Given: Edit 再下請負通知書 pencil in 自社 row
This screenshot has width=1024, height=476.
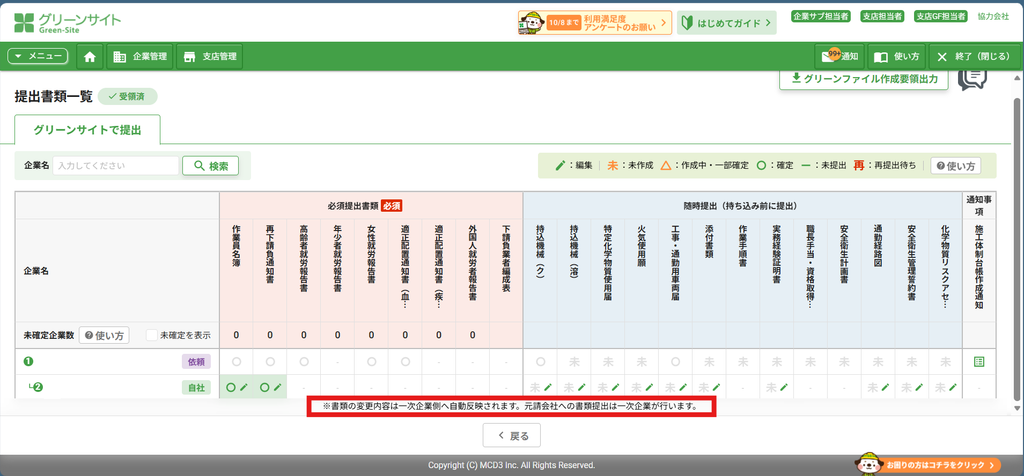Looking at the screenshot, I should tap(278, 387).
